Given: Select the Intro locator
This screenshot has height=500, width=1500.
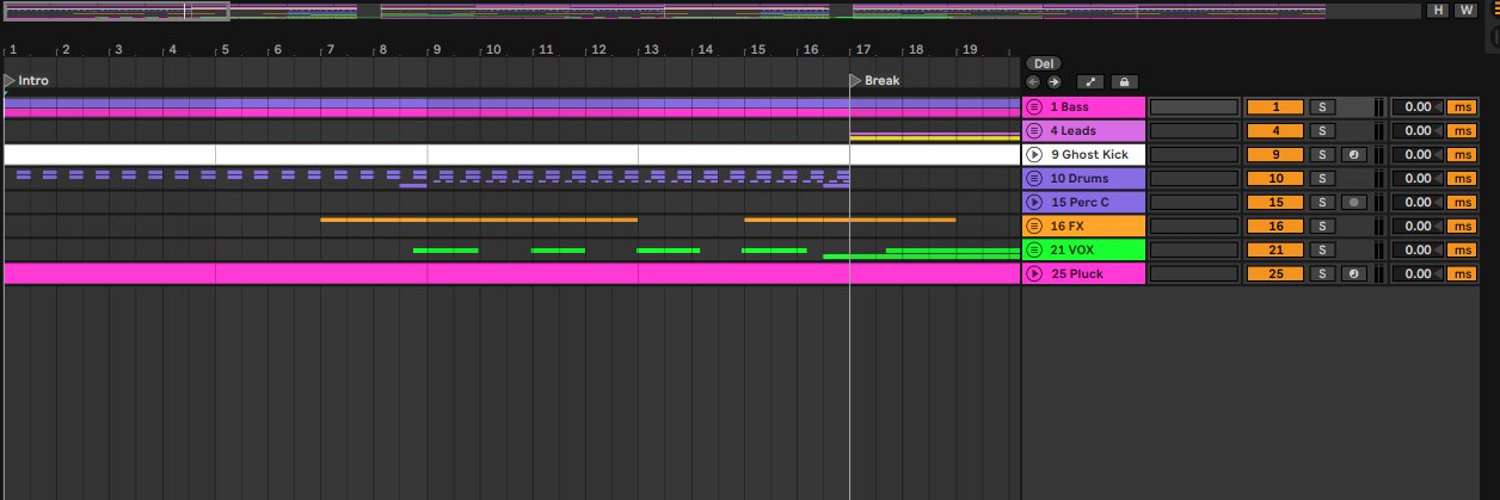Looking at the screenshot, I should [x=26, y=81].
